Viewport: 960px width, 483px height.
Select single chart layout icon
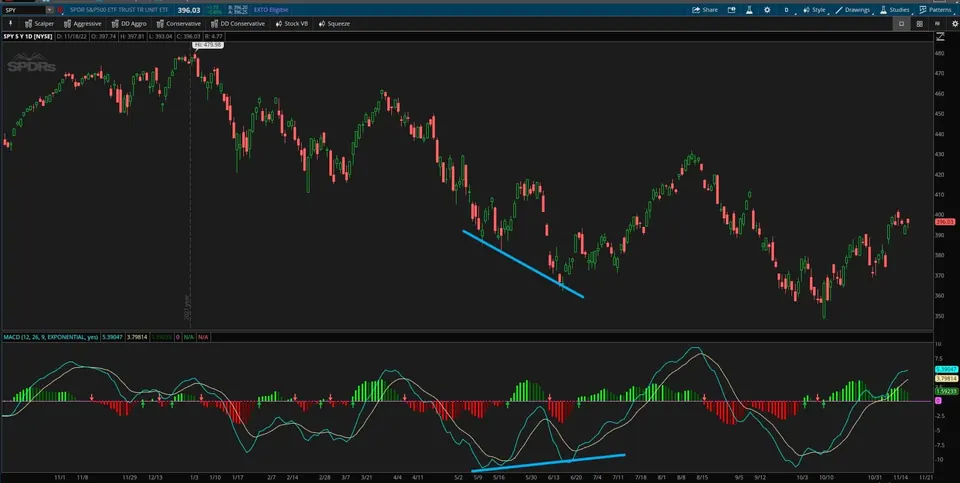click(x=901, y=24)
